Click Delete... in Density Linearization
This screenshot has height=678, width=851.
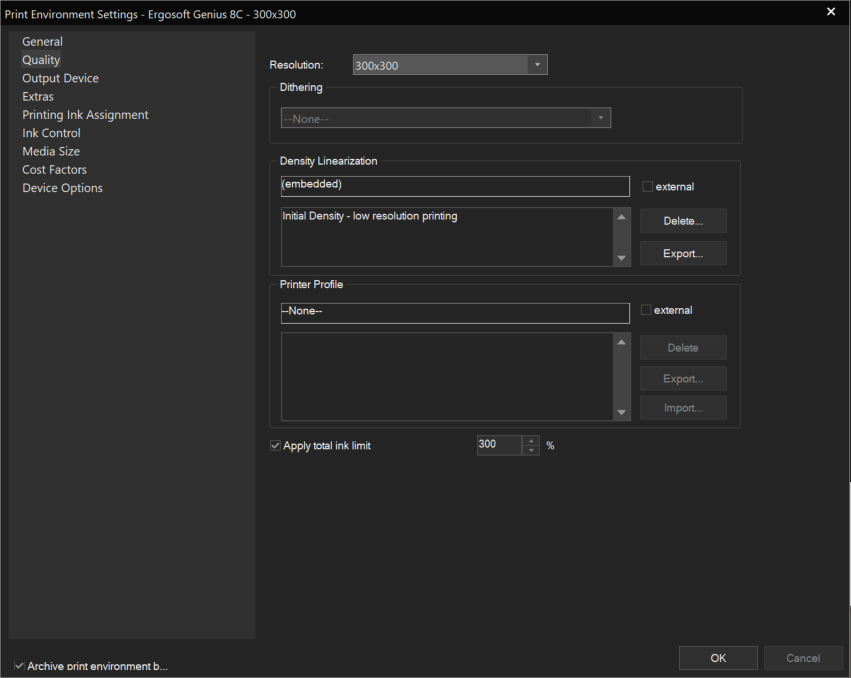683,221
